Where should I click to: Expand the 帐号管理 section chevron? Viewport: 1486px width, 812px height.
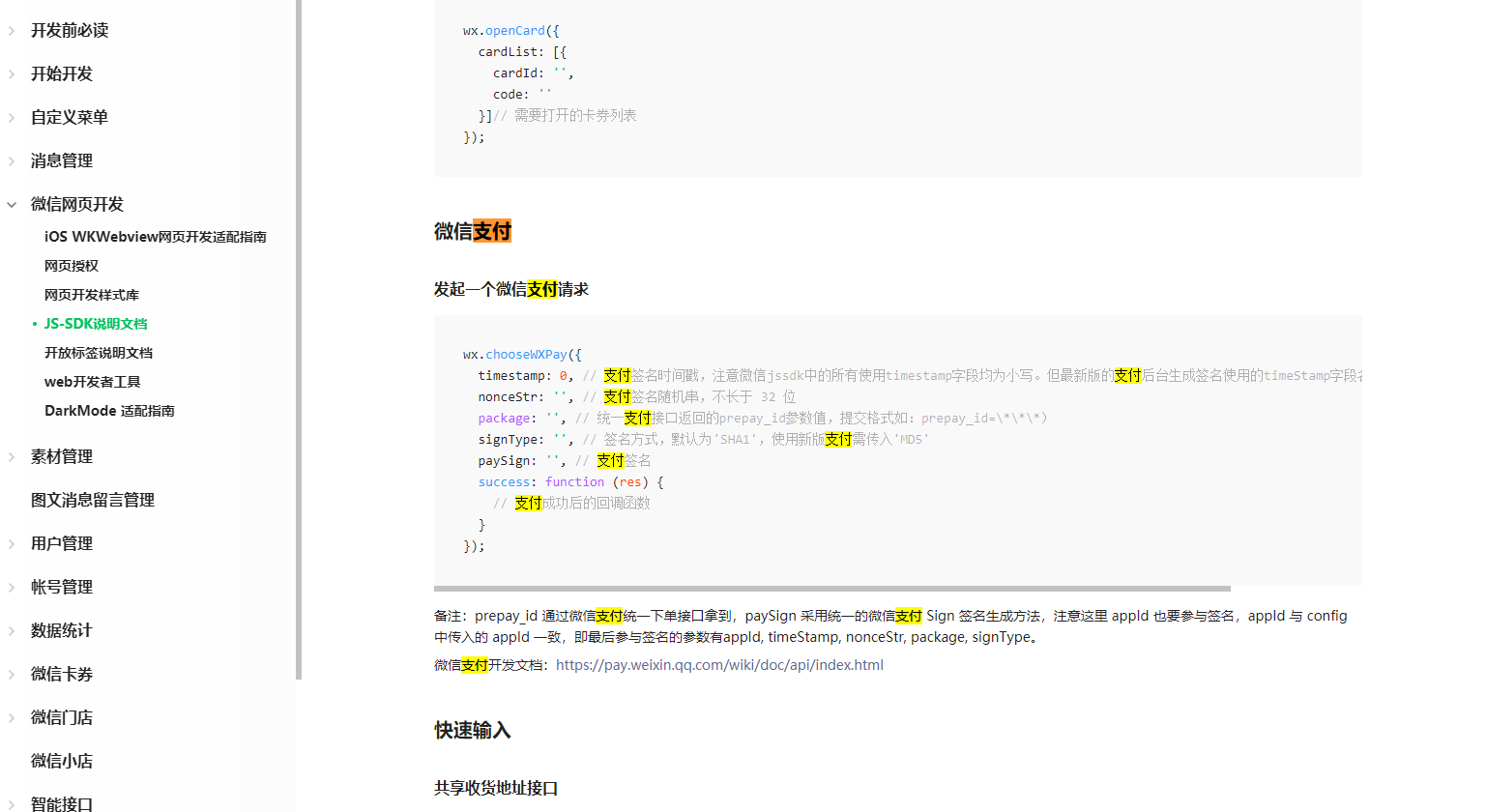point(12,588)
